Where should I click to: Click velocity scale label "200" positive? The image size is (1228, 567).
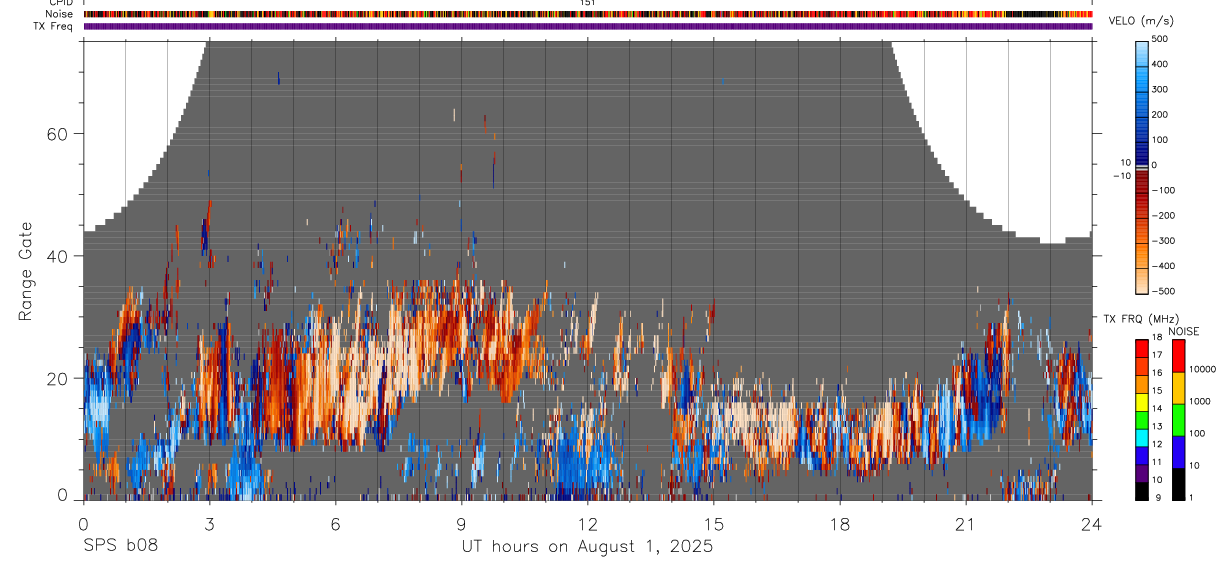point(1161,115)
